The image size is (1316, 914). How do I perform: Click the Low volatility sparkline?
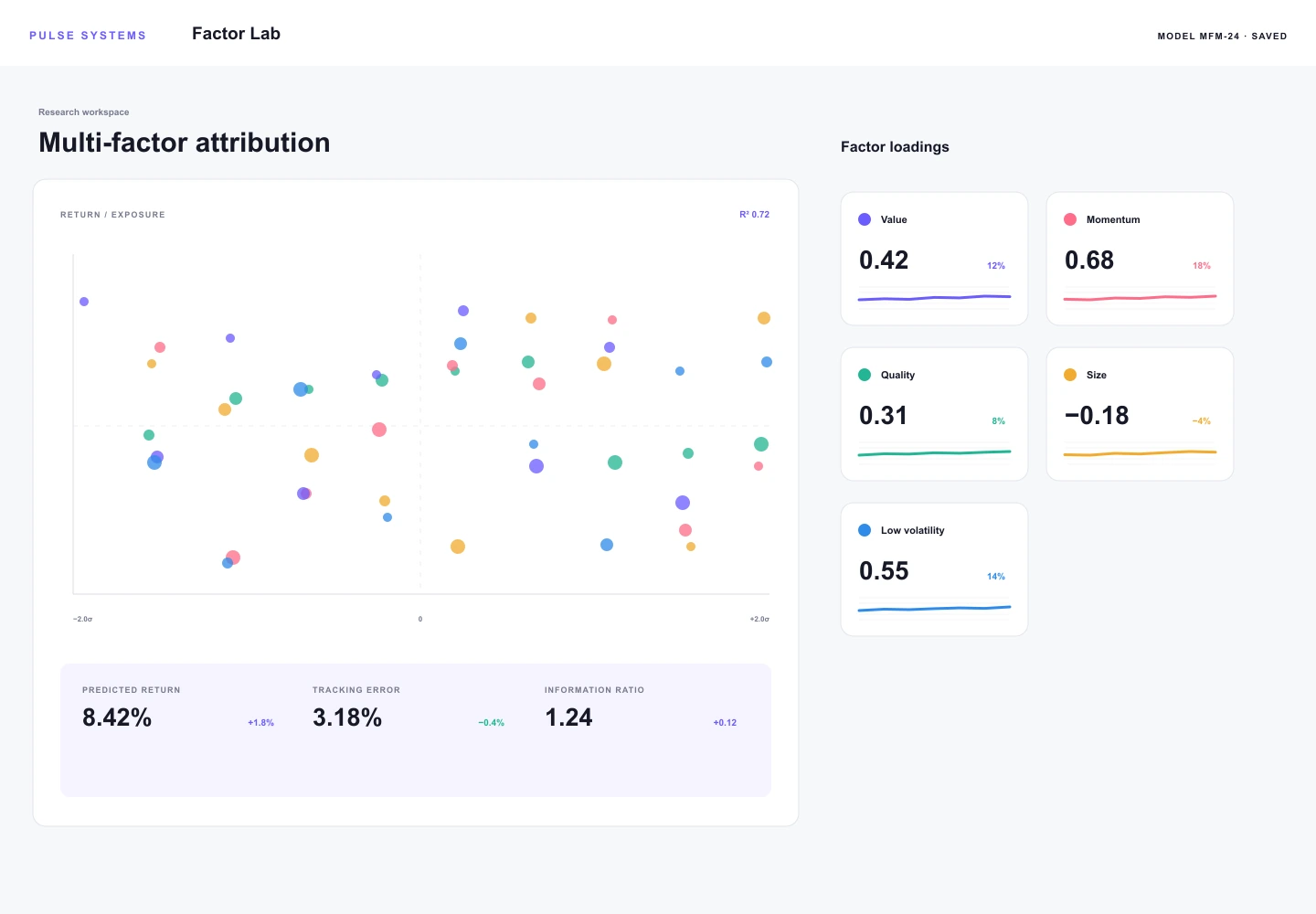[x=934, y=609]
